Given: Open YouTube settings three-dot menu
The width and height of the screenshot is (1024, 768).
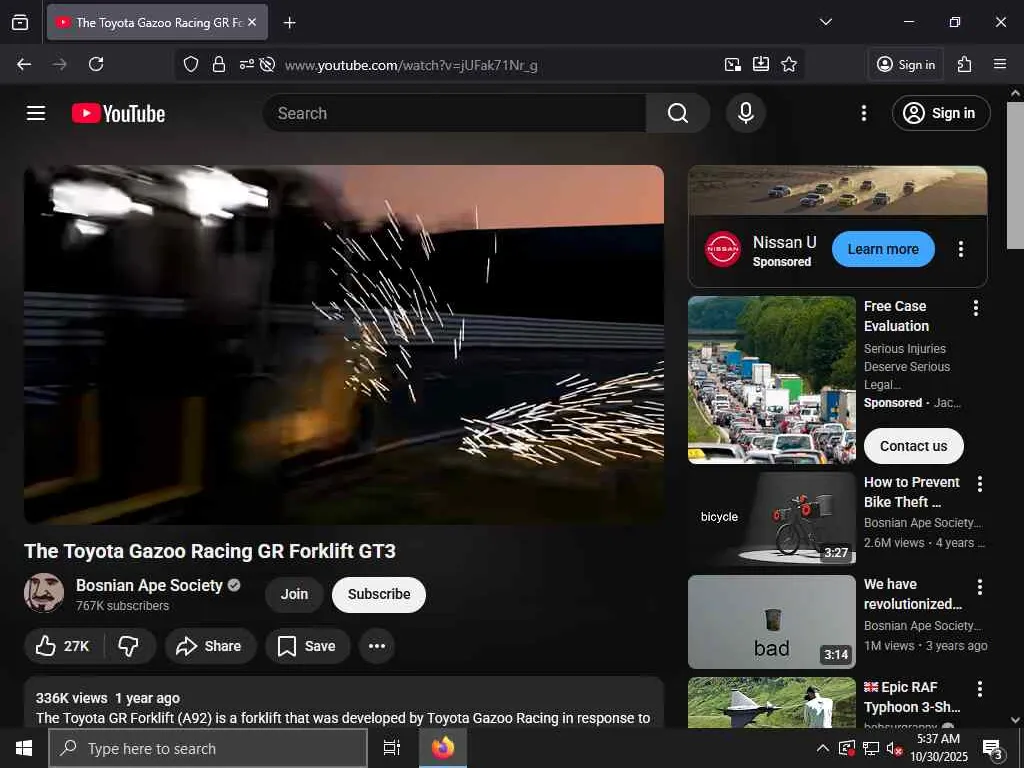Looking at the screenshot, I should [863, 113].
